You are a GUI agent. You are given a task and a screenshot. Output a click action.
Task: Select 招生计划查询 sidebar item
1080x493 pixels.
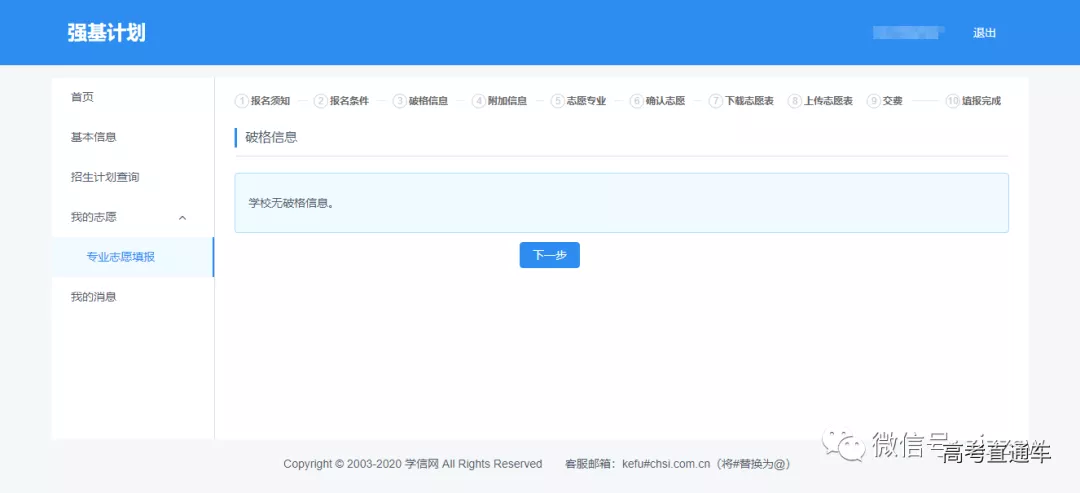click(x=104, y=177)
